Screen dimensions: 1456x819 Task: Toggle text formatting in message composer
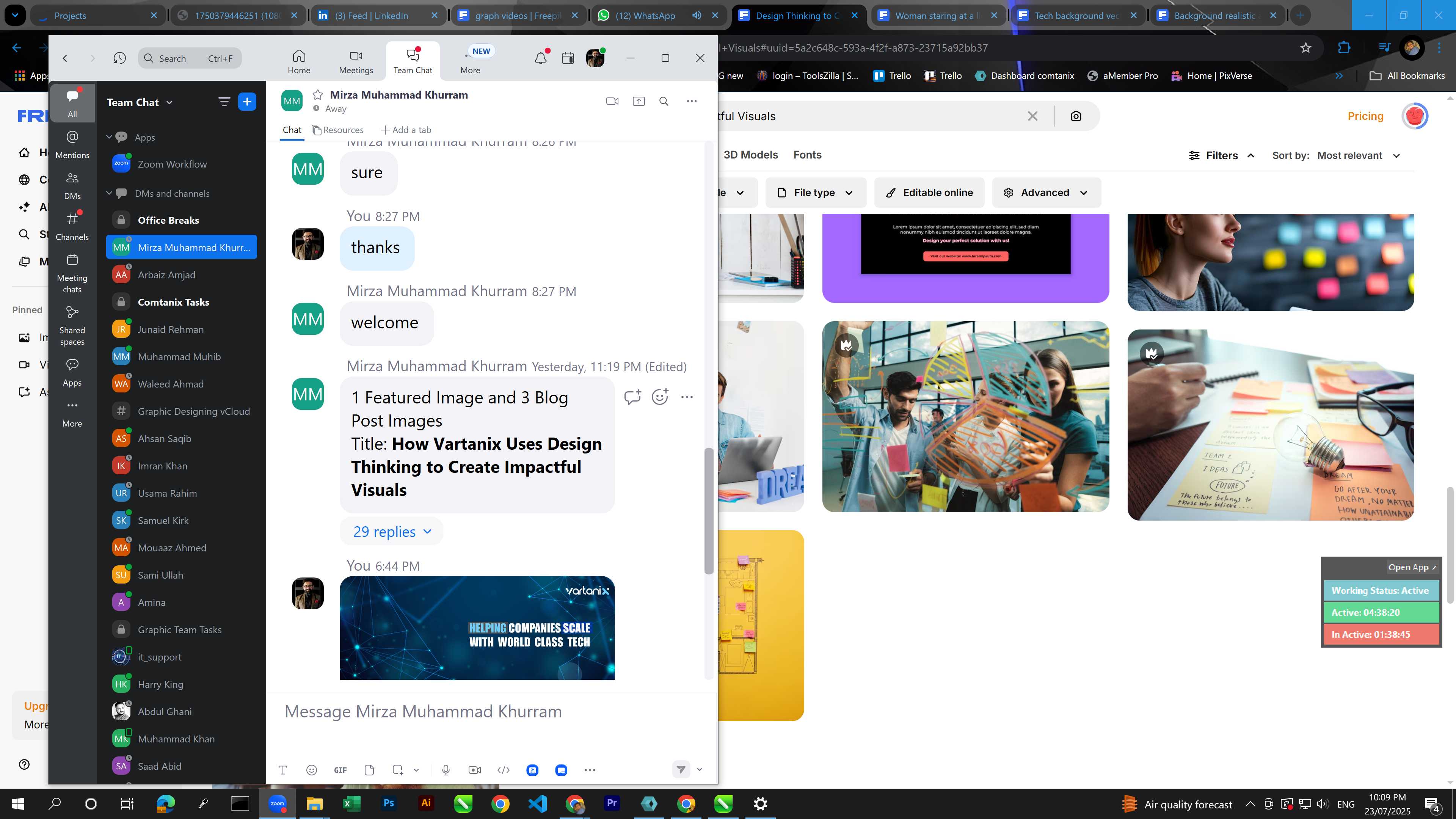point(282,770)
